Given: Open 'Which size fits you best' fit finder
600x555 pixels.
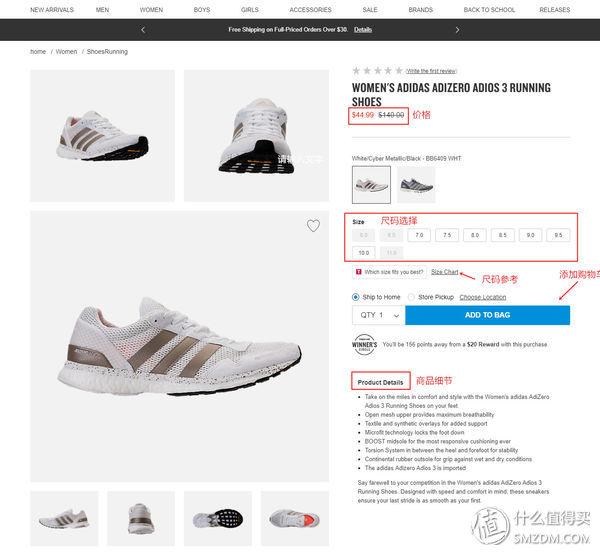Looking at the screenshot, I should coord(390,272).
